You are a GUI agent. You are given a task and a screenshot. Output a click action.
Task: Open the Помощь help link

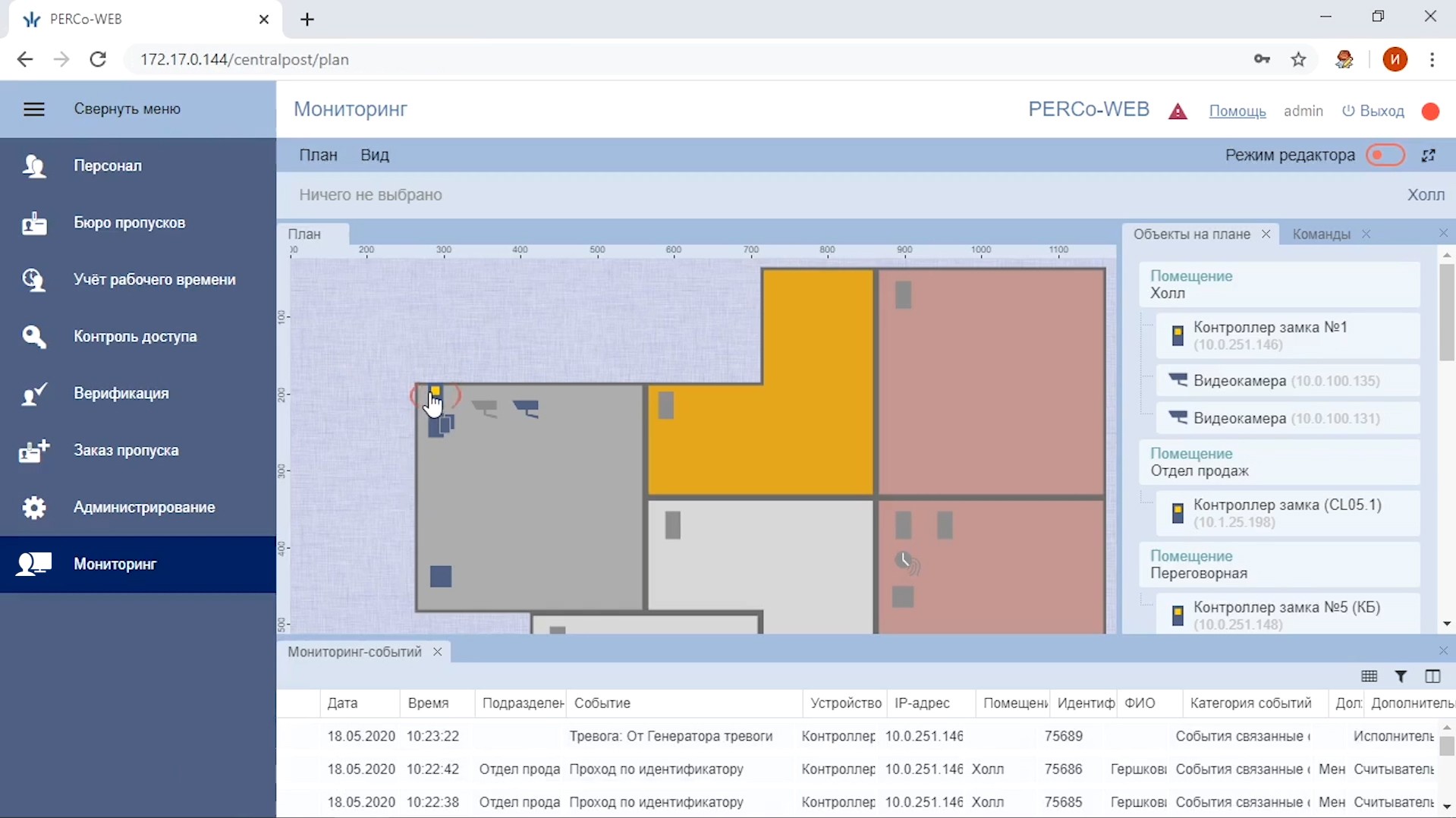[1237, 112]
